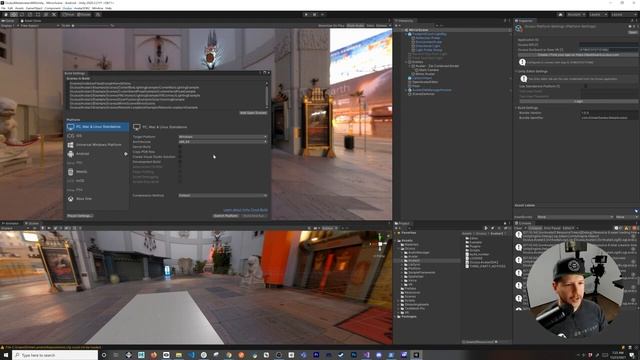The height and width of the screenshot is (360, 640).
Task: Click the Play button
Action: [306, 14]
